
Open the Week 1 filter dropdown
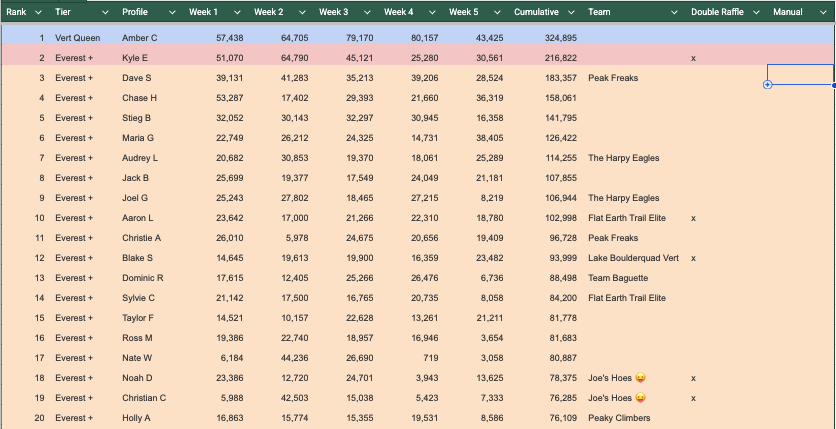(237, 12)
